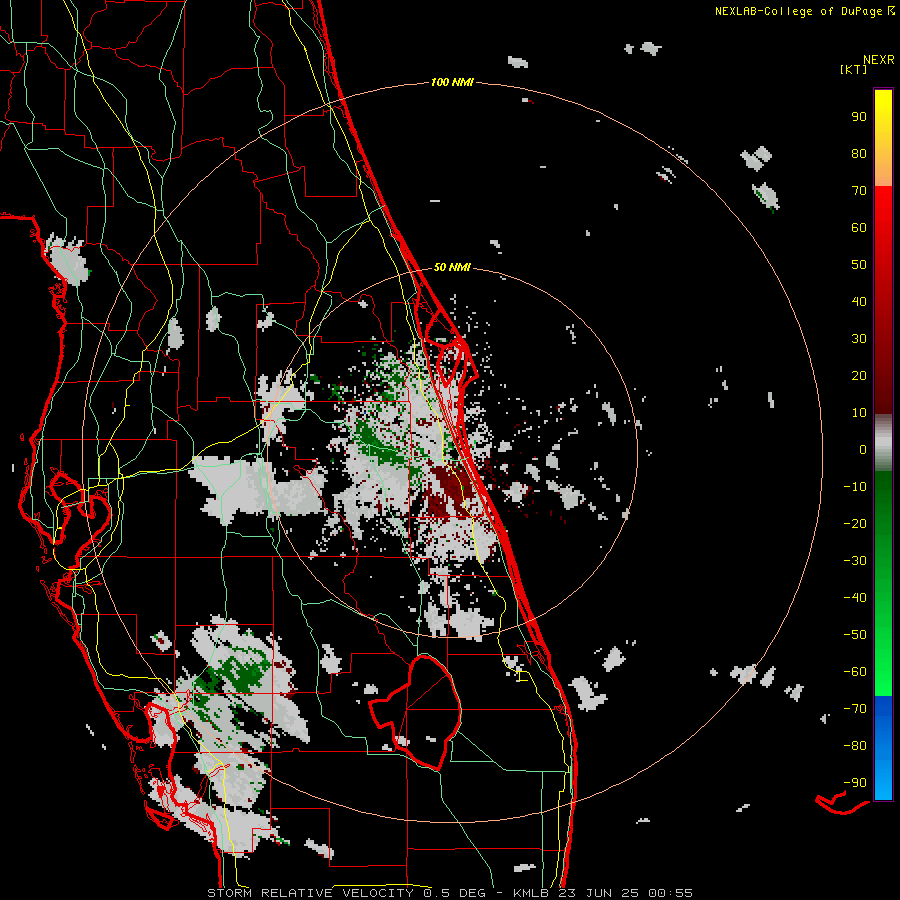The image size is (900, 900).
Task: Click the -50 value on the velocity scale
Action: [x=855, y=635]
